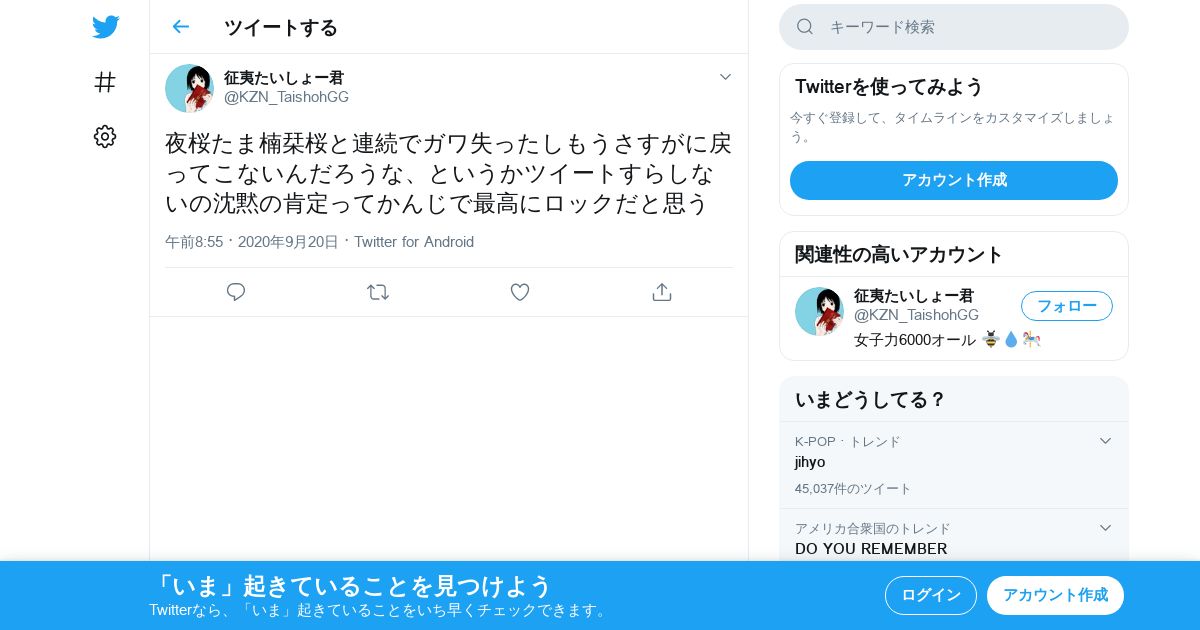Expand options for the DO YOU REMEMBER trend
This screenshot has width=1200, height=630.
(1105, 528)
